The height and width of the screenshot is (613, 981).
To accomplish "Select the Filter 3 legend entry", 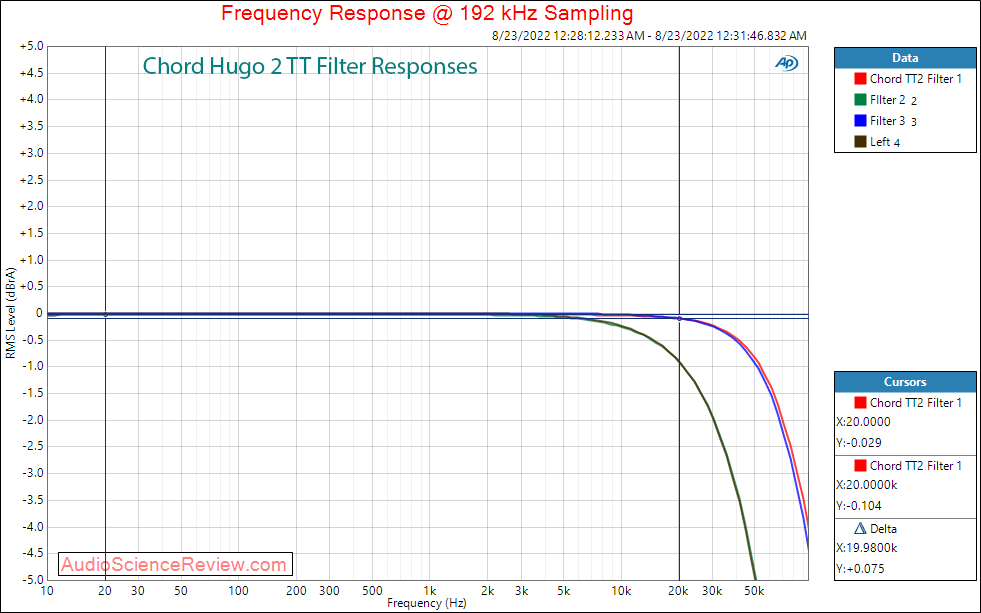I will (x=886, y=121).
